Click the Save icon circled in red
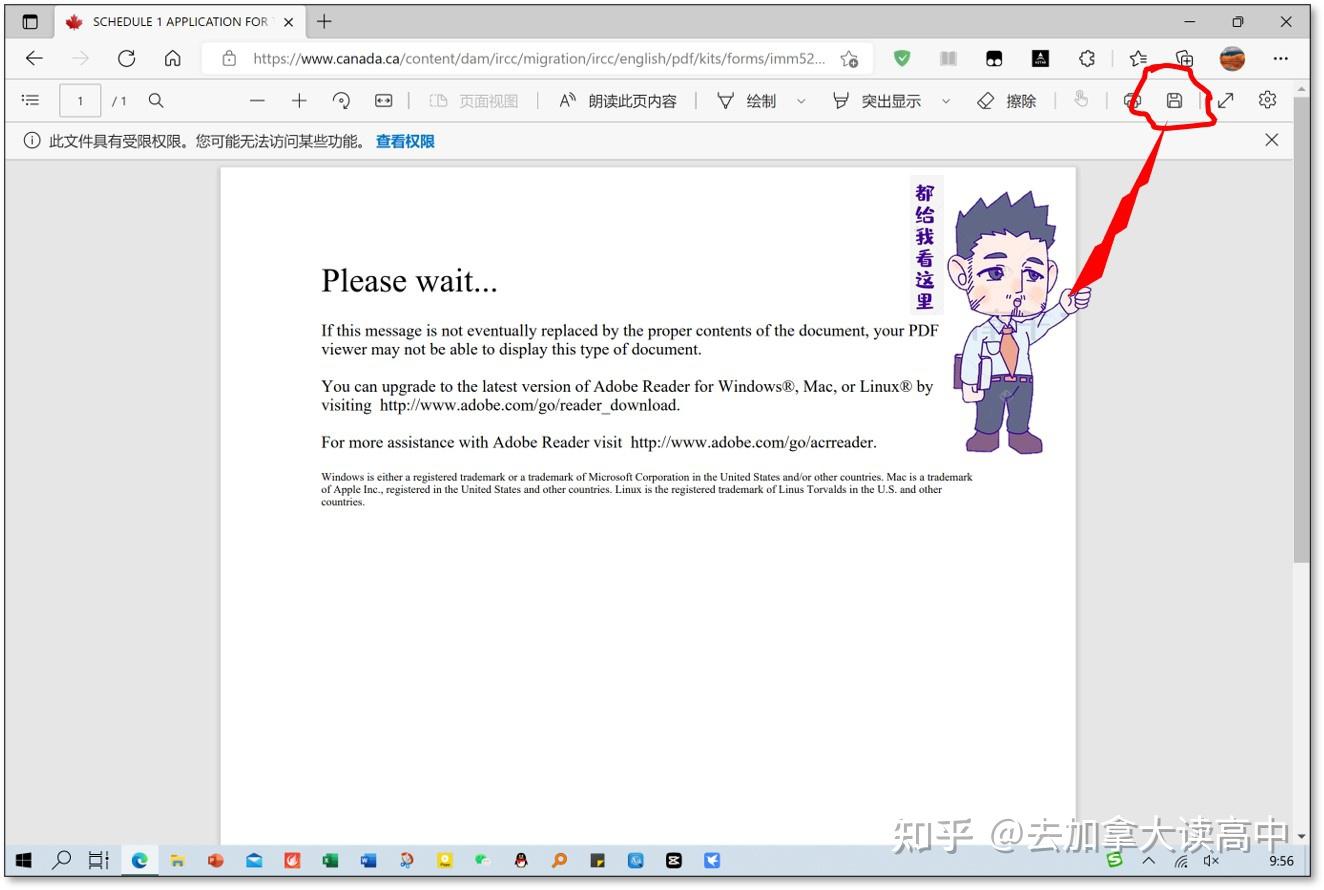 tap(1175, 100)
